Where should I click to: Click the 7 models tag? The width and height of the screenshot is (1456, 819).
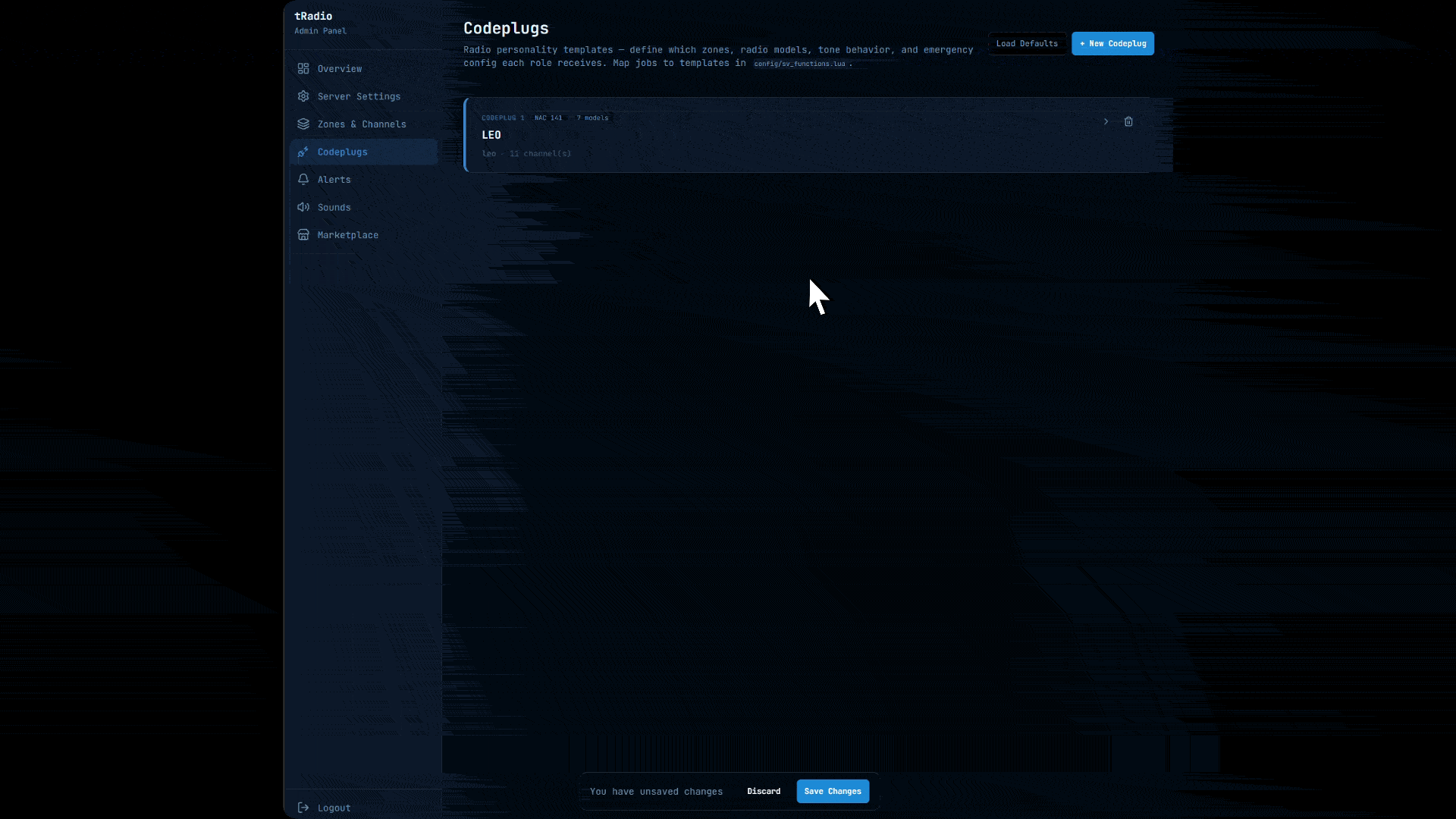click(x=592, y=118)
